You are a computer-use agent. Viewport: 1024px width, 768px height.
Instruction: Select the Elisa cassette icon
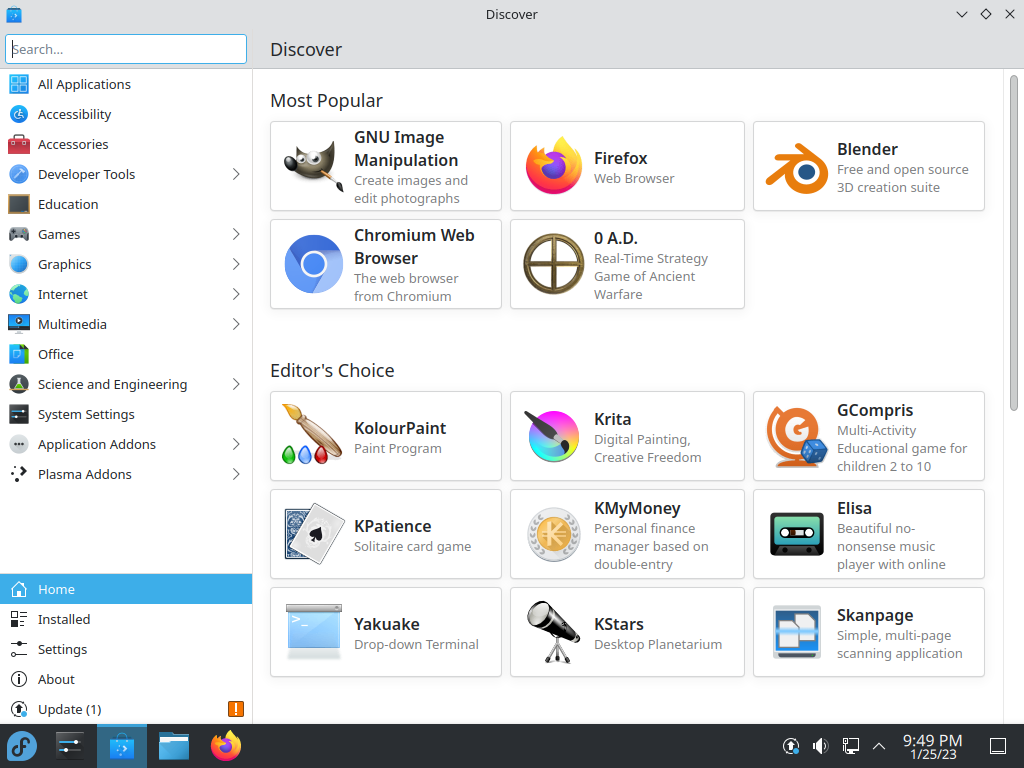[797, 534]
